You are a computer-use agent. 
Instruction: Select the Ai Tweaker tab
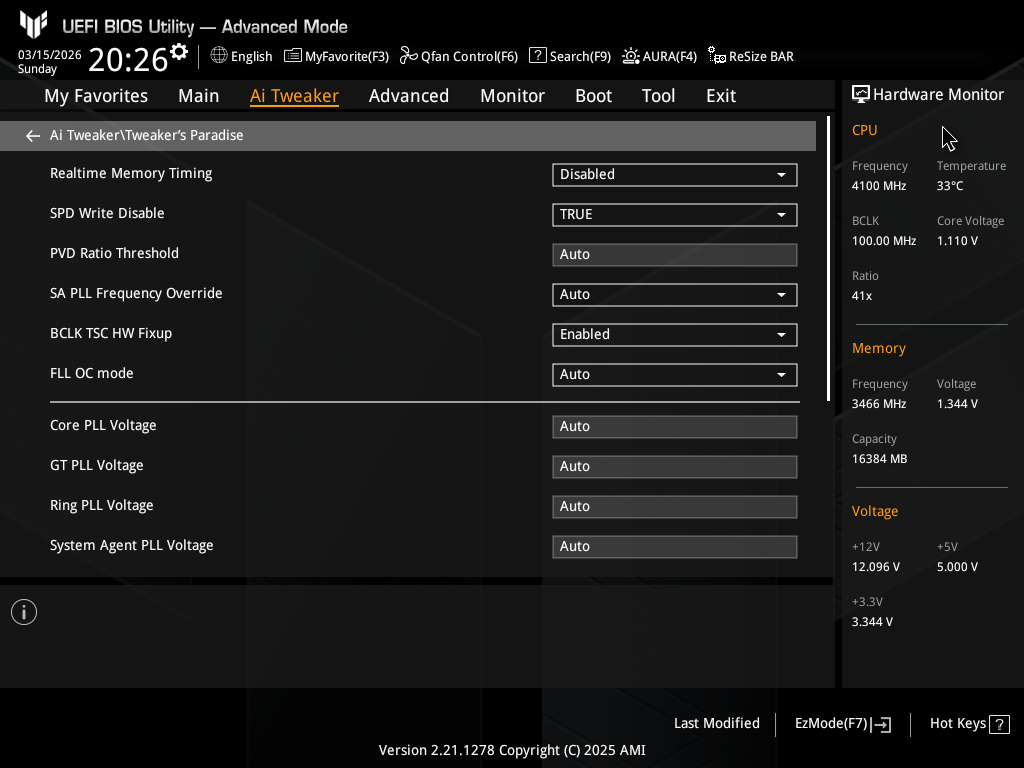[x=294, y=96]
